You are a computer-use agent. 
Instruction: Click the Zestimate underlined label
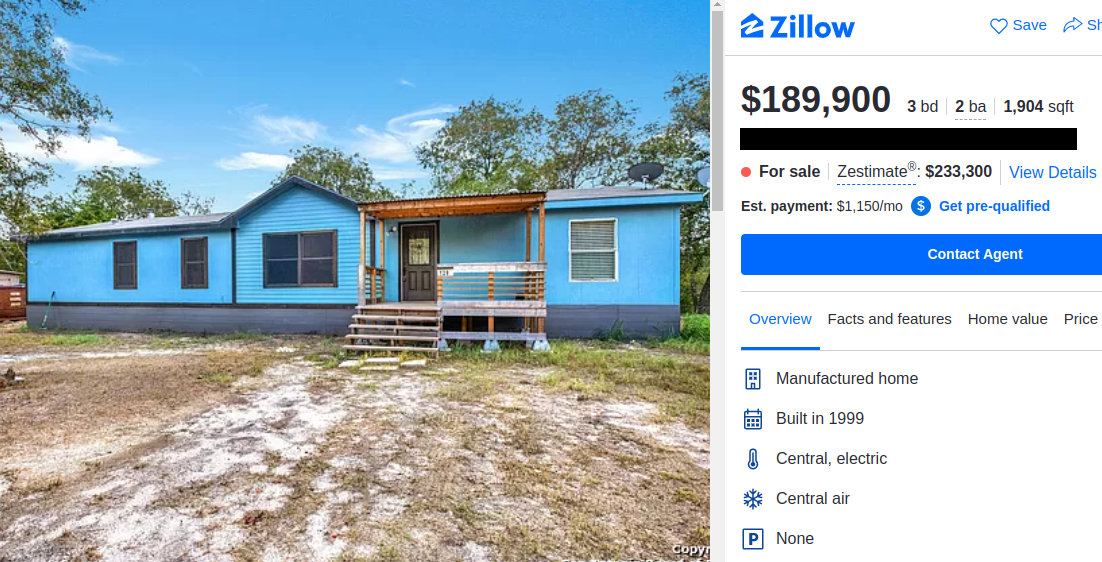[876, 172]
